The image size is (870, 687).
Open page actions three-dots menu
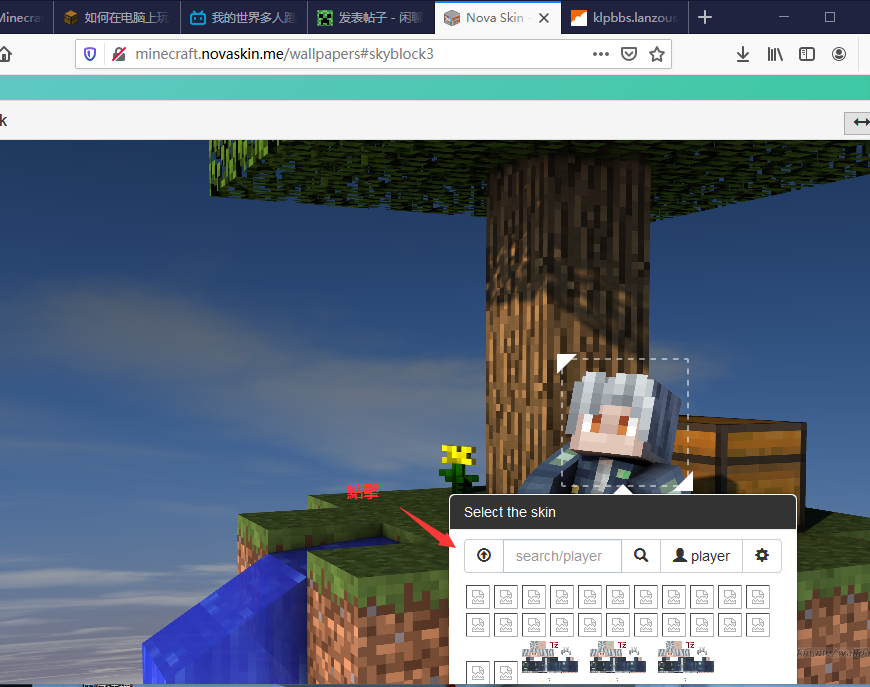(601, 54)
